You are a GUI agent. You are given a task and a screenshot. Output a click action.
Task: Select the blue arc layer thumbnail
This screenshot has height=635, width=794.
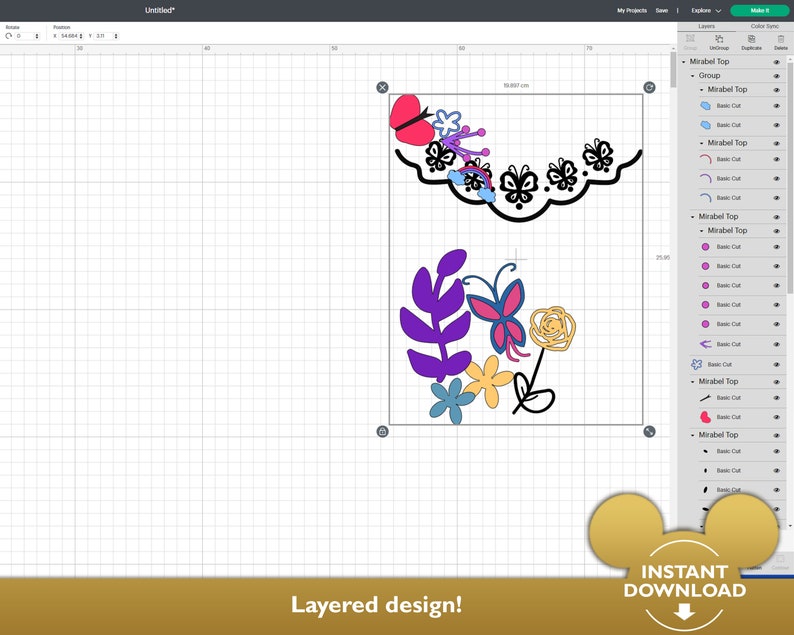(x=705, y=198)
